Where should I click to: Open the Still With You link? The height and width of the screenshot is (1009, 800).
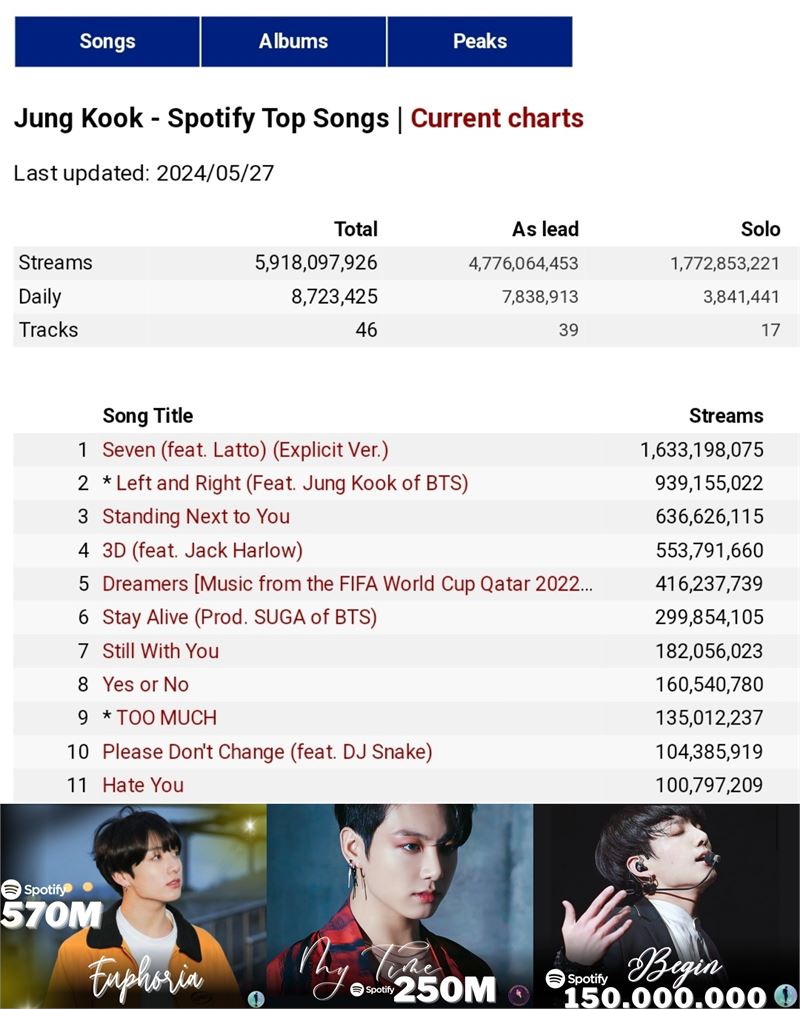click(x=161, y=651)
